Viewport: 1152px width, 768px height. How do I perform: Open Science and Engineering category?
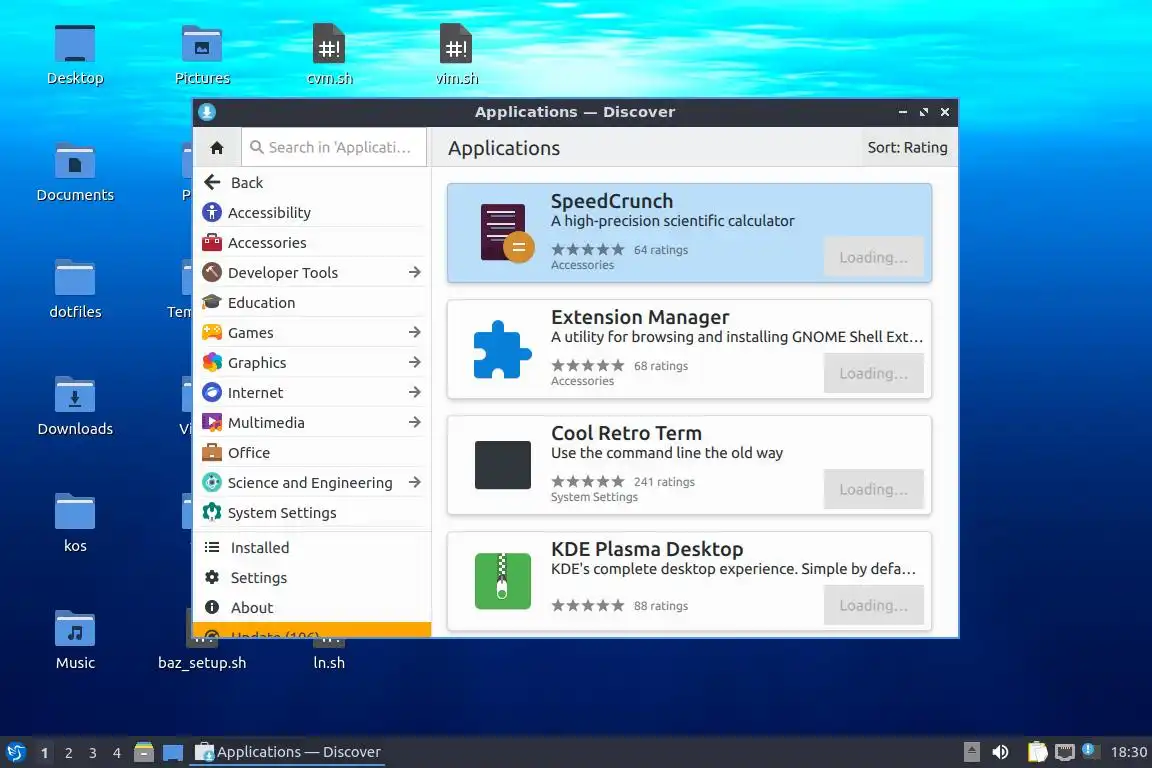[x=310, y=483]
